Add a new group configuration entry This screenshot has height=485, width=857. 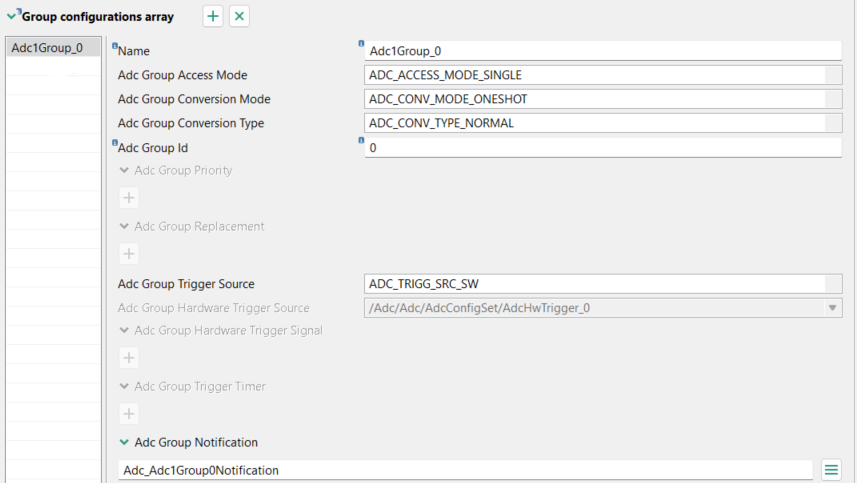[213, 16]
